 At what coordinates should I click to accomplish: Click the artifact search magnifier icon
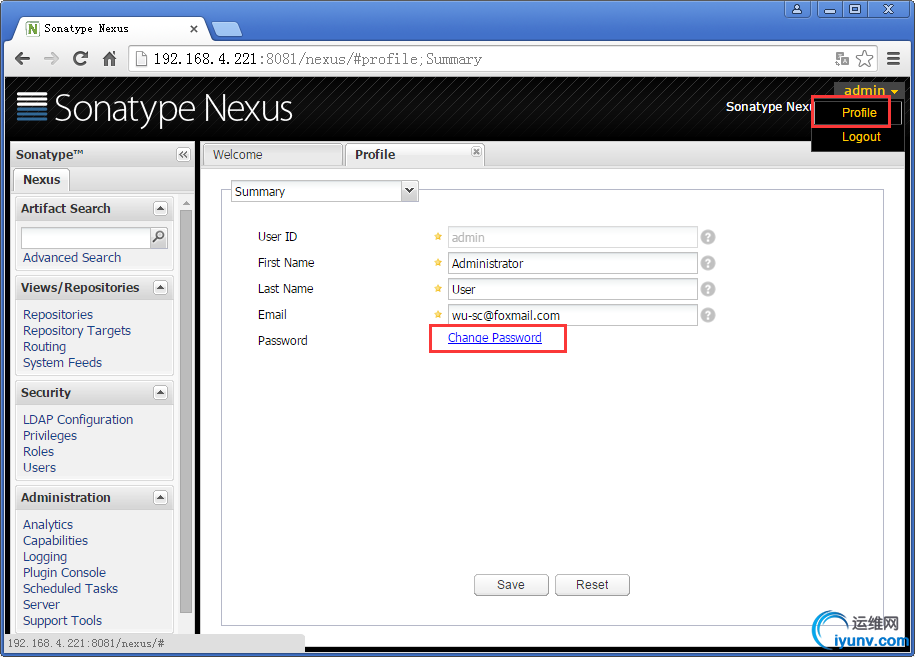coord(158,237)
